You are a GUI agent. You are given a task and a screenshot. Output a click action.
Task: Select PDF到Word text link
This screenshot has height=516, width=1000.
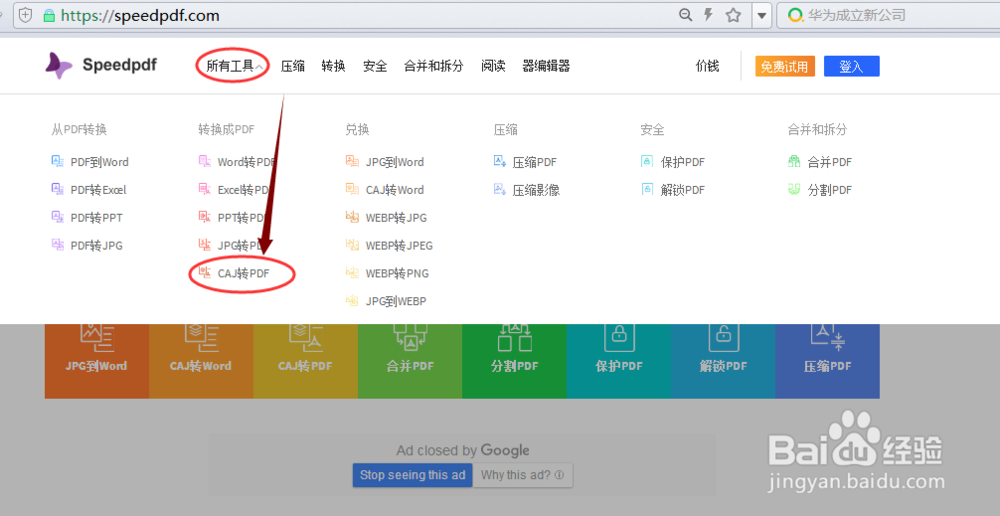coord(99,162)
